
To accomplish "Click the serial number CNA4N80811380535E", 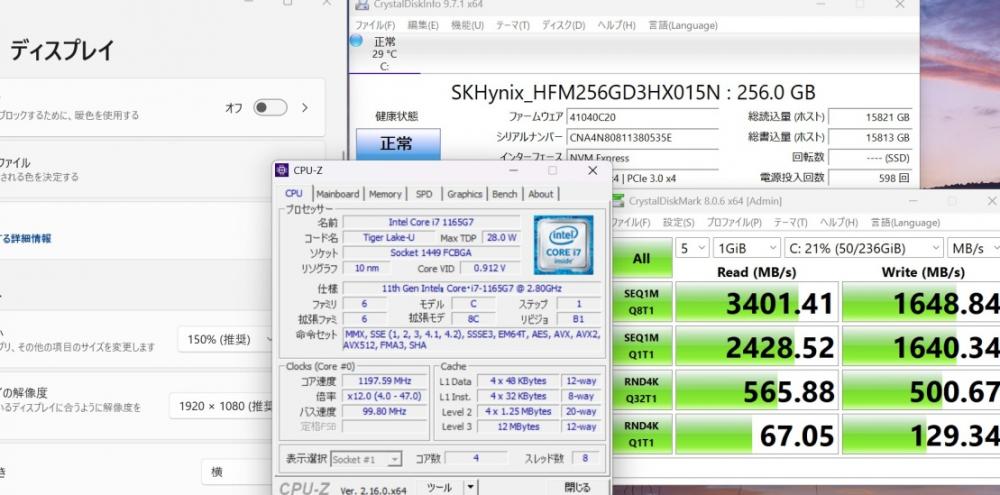I will pyautogui.click(x=642, y=138).
